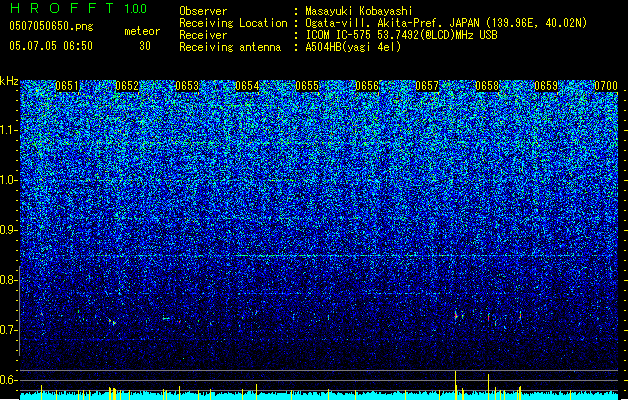Click the tallest yellow spike near 0657
Viewport: 629px width, 400px height.
[x=455, y=385]
